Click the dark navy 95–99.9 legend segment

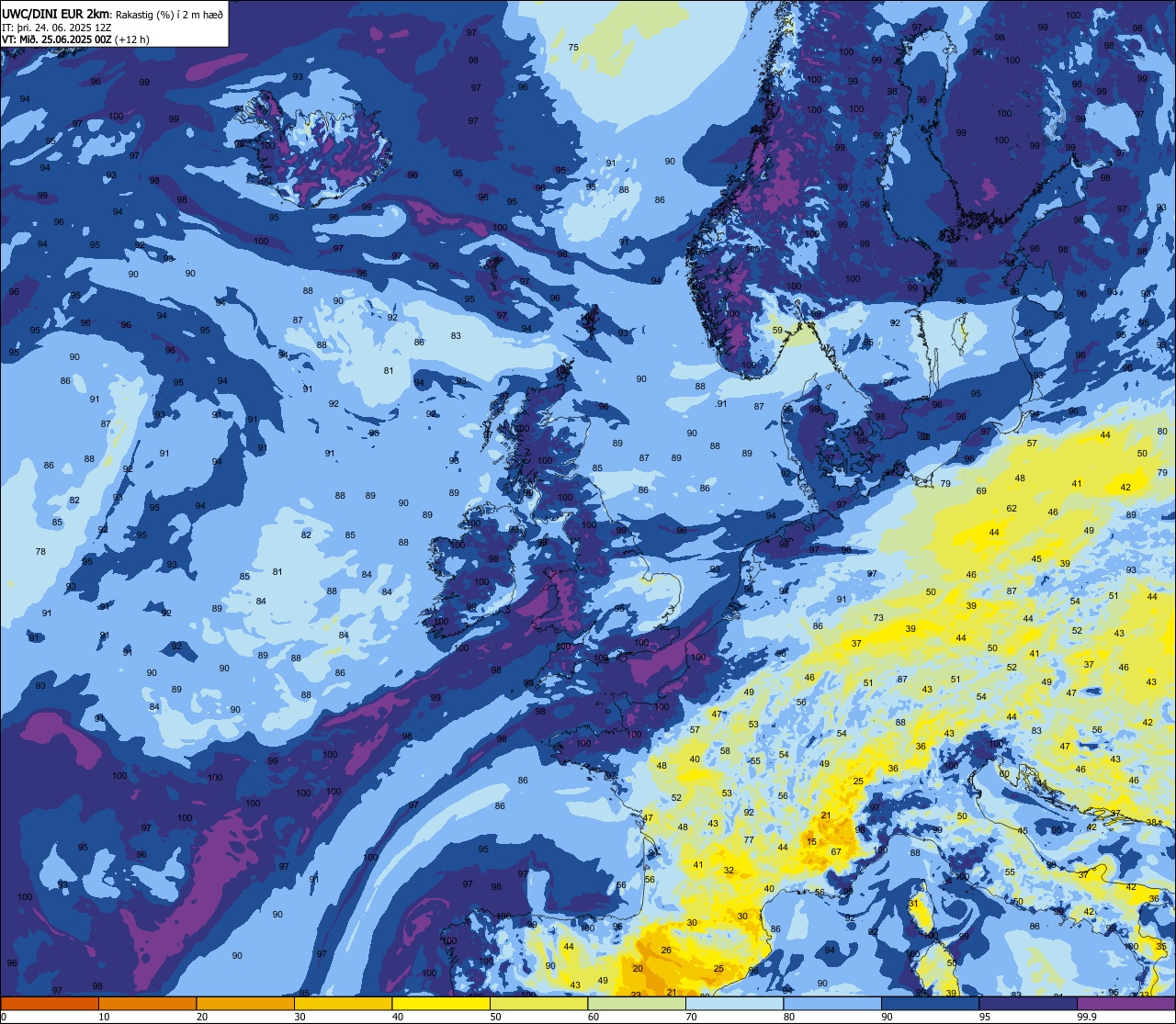pyautogui.click(x=1028, y=1003)
